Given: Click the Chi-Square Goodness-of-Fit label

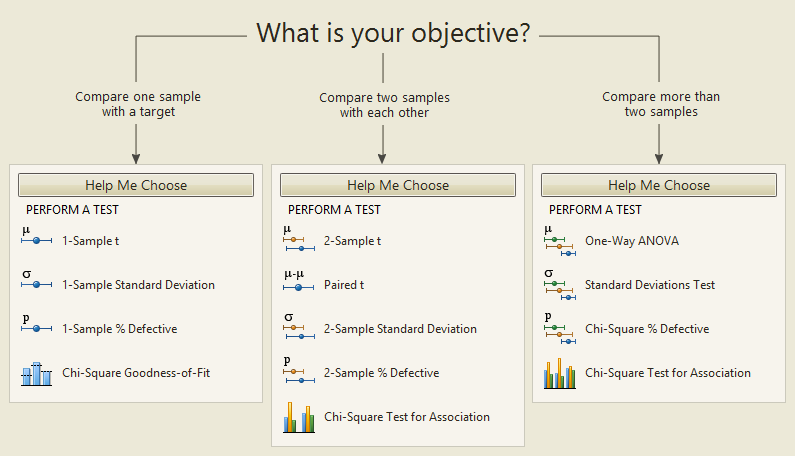Looking at the screenshot, I should 136,373.
